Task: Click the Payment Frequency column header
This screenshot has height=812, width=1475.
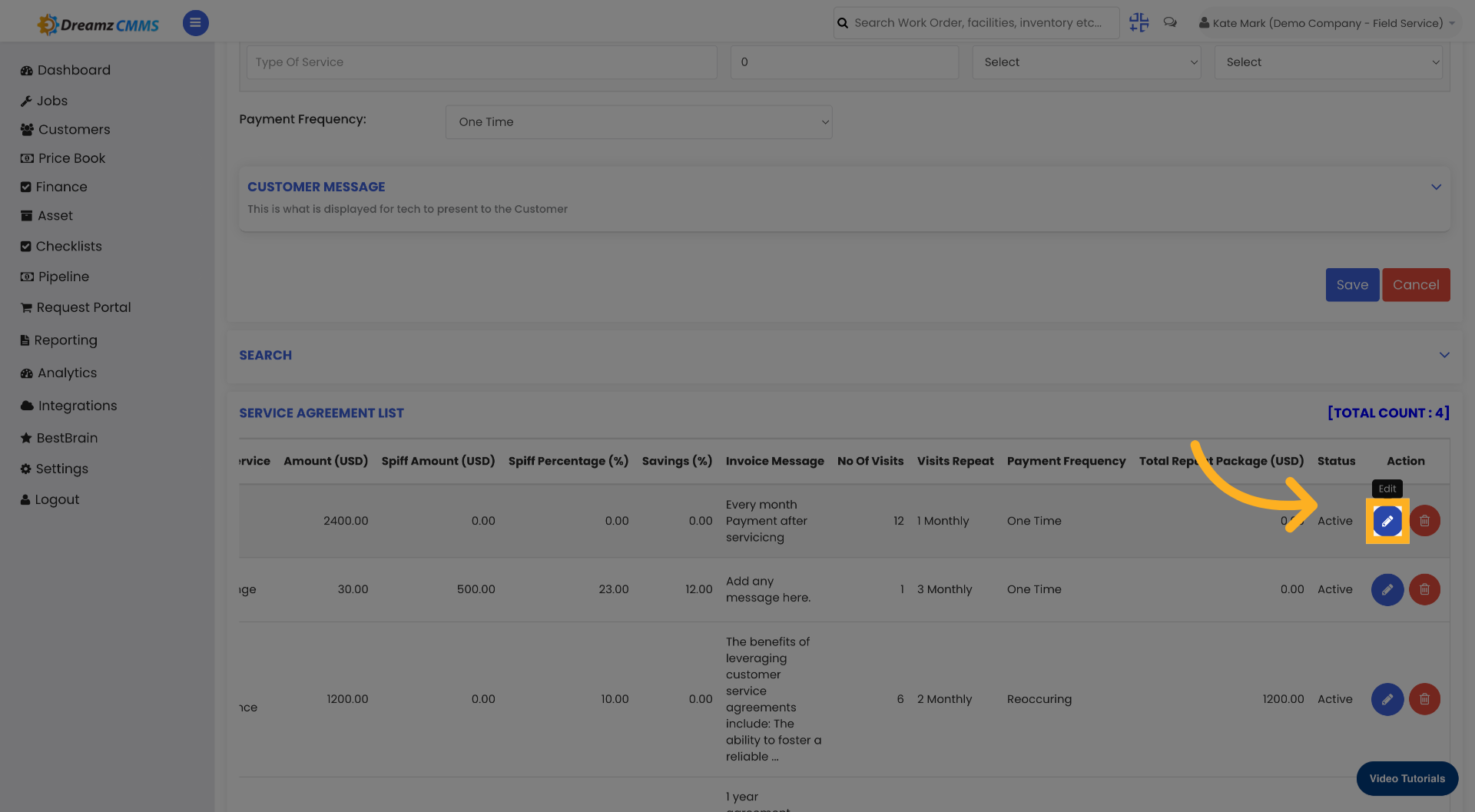Action: (x=1066, y=461)
